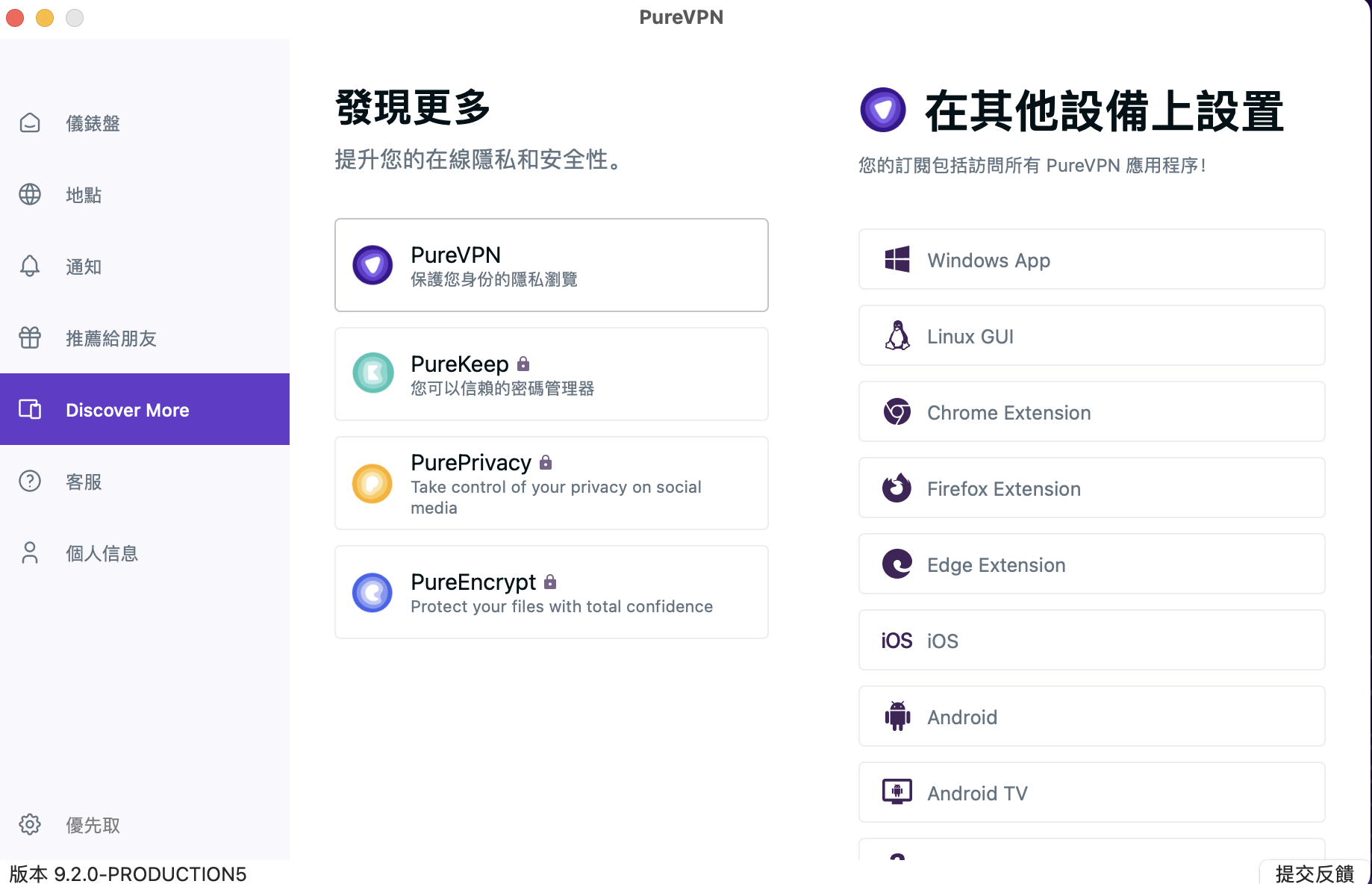
Task: Select the PureVPN product card
Action: 552,265
